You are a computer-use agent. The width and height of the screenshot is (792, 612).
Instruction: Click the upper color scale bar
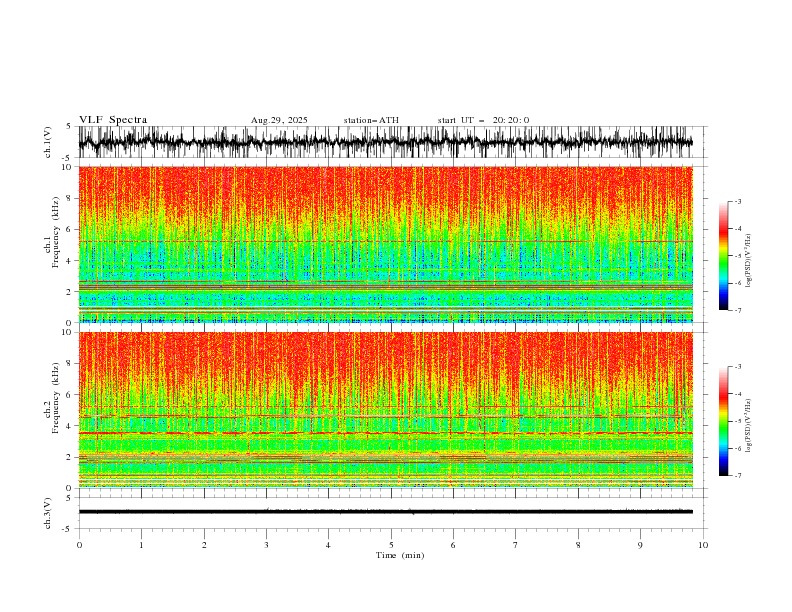723,256
